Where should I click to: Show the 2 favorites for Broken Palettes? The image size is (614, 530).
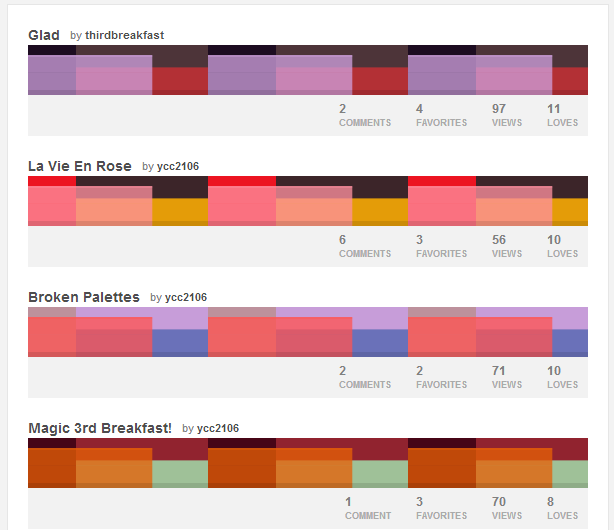(441, 377)
